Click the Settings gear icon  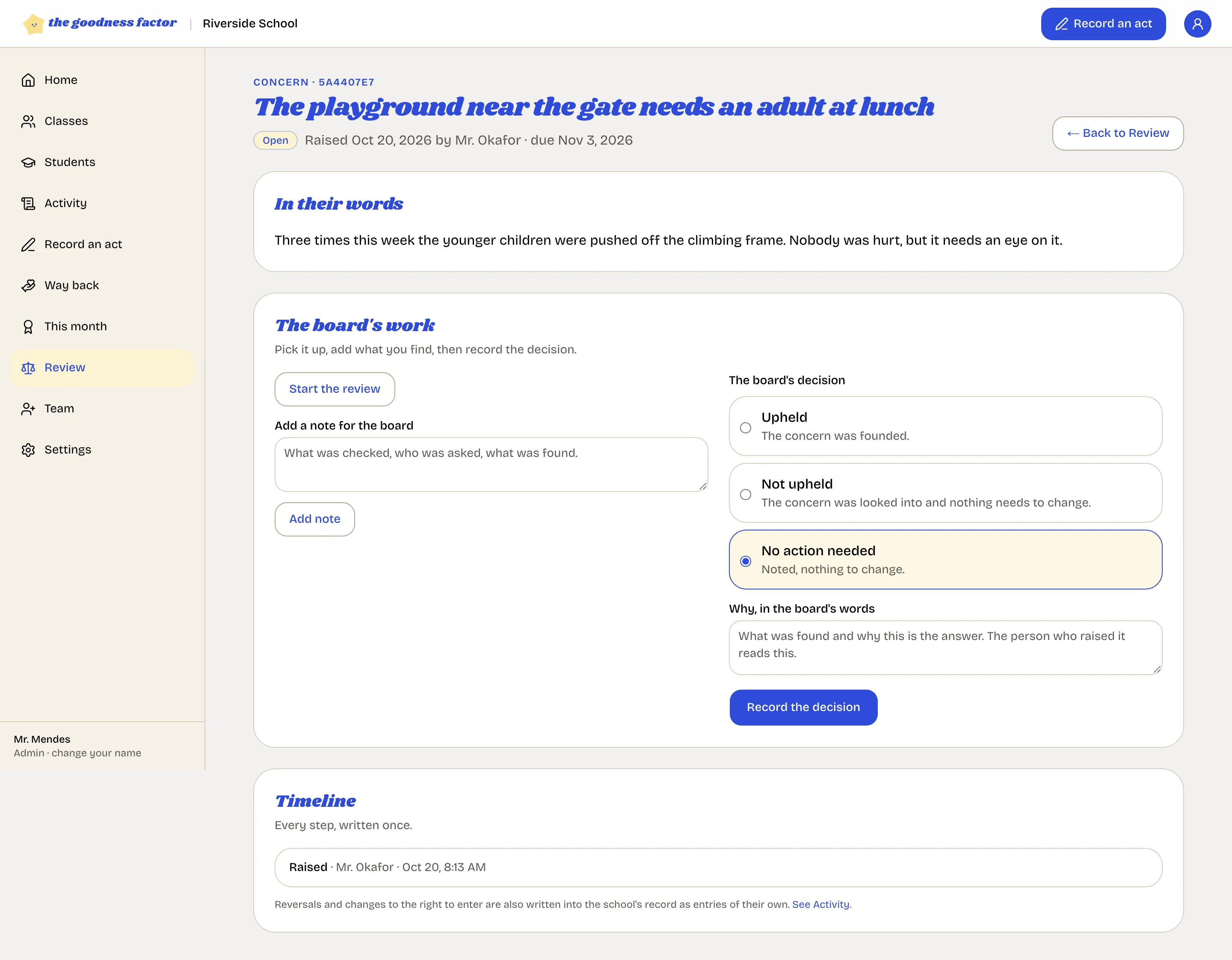(x=28, y=450)
